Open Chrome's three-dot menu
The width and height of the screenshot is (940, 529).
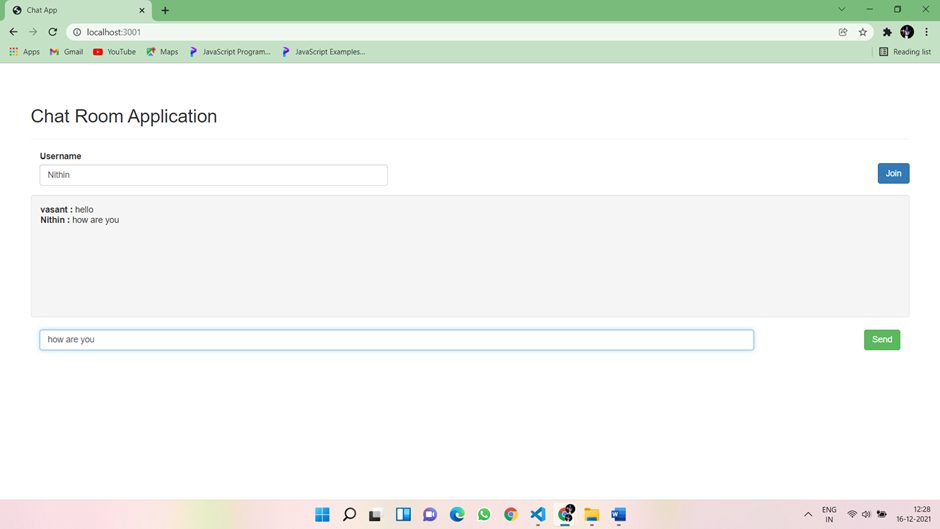927,32
